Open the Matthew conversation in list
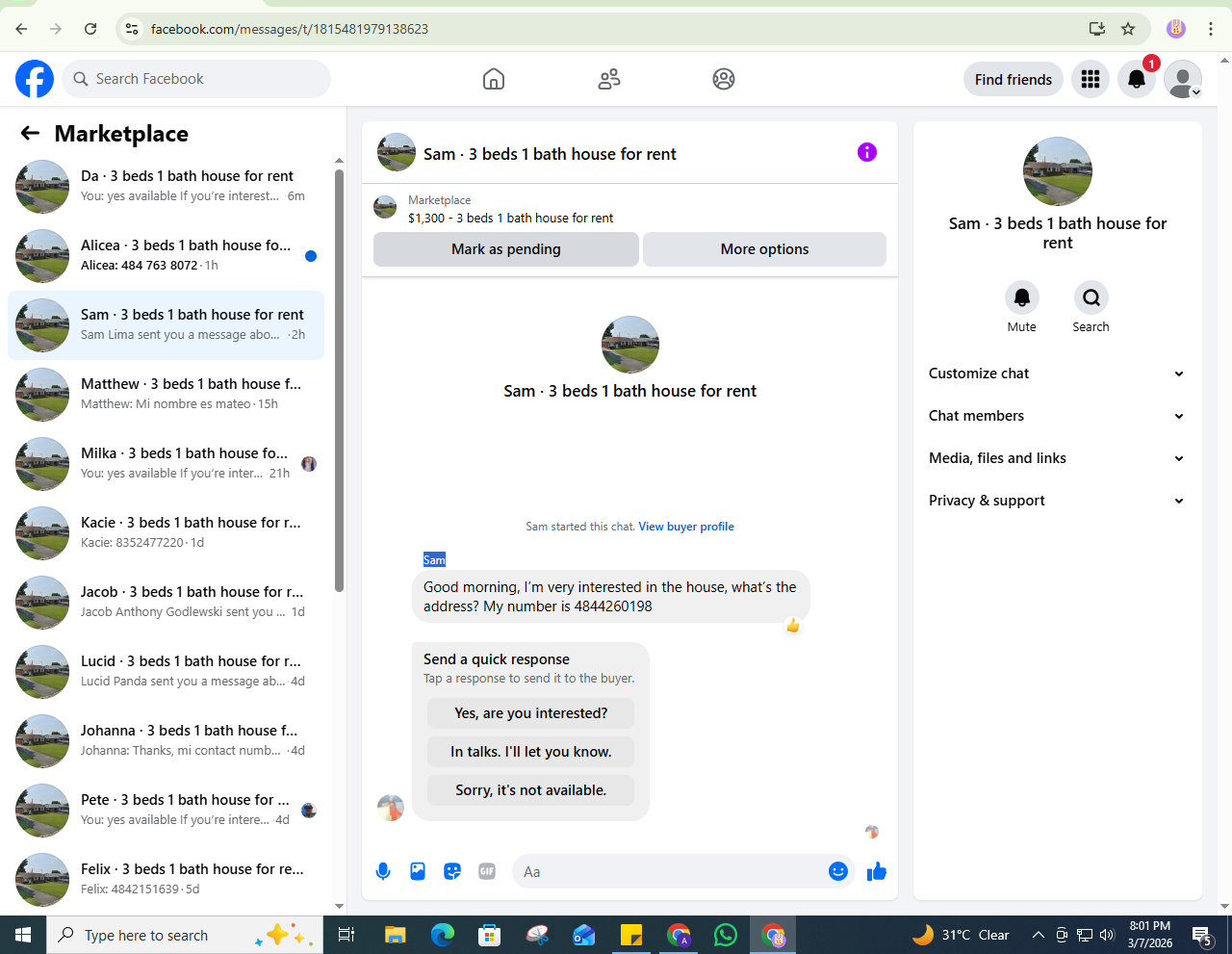 tap(167, 395)
